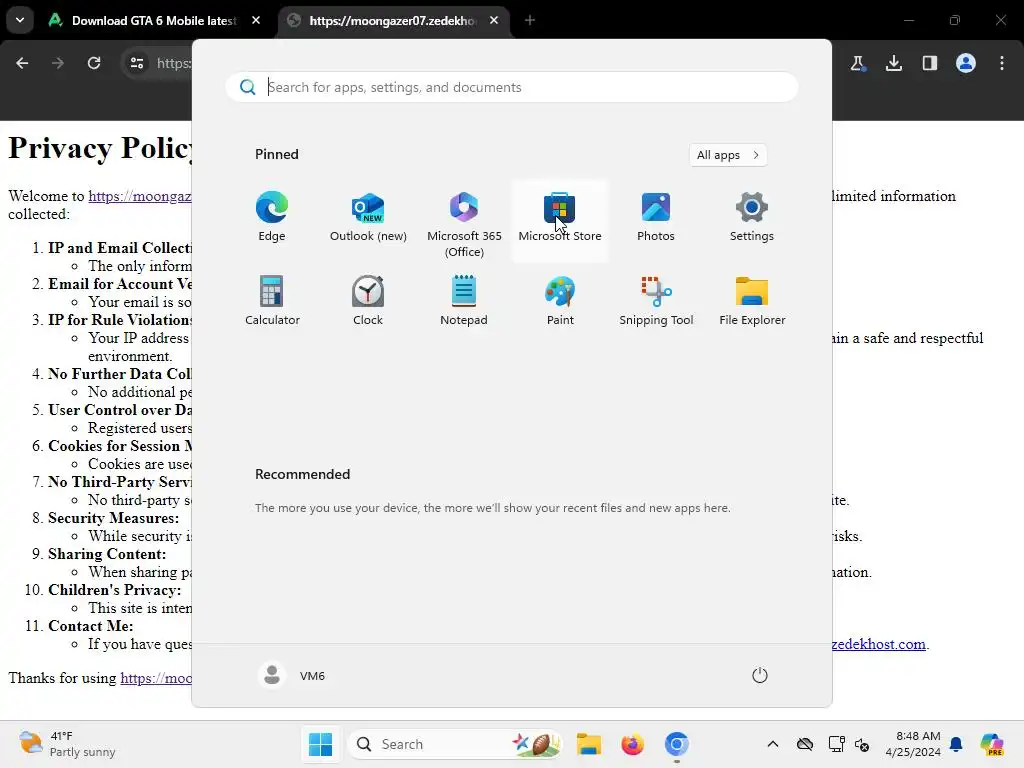Select the moongazer07.zedekhost tab
Viewport: 1024px width, 768px height.
[x=392, y=20]
